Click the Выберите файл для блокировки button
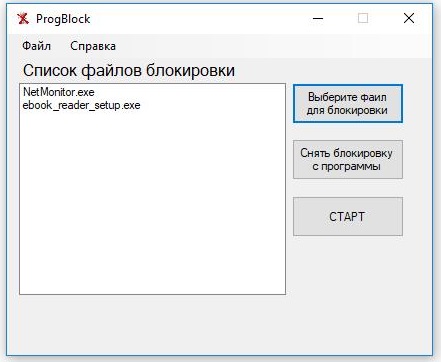Image resolution: width=441 pixels, height=362 pixels. coord(348,104)
